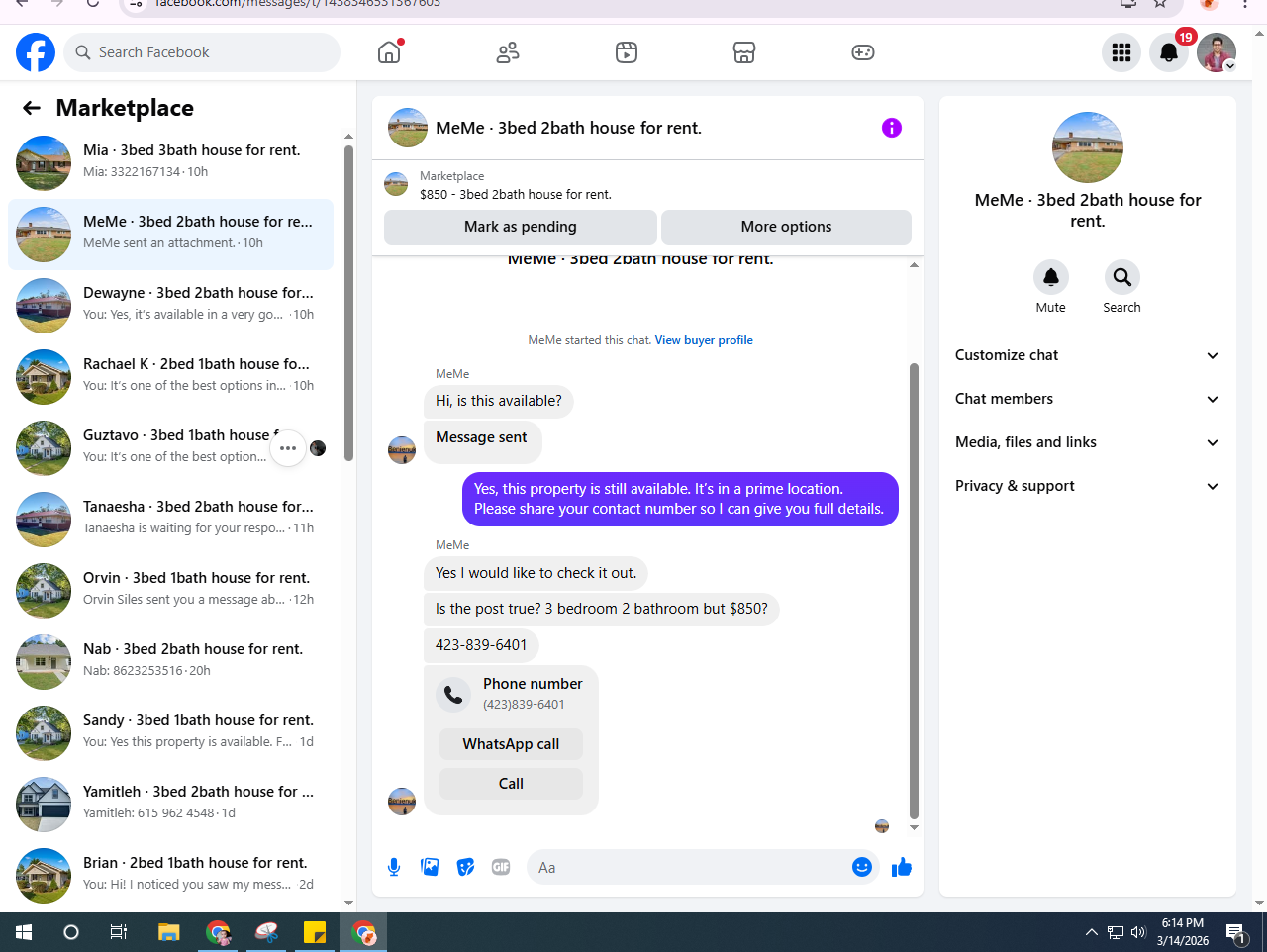Select the MeMe 3bed 2bath chat row
The height and width of the screenshot is (952, 1267).
pyautogui.click(x=170, y=235)
